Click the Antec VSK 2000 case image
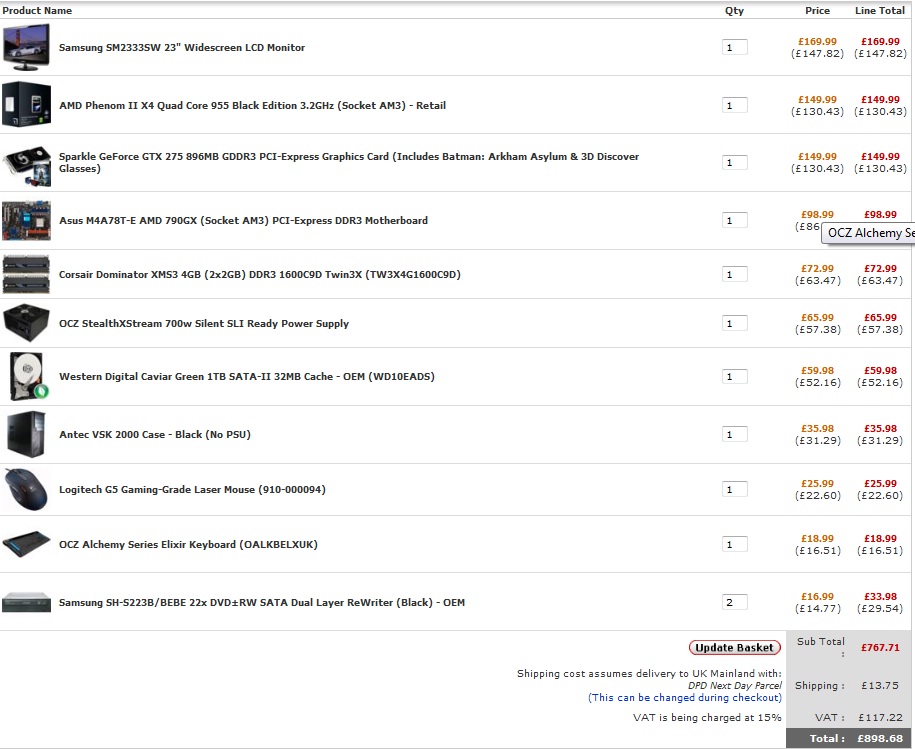Image resolution: width=915 pixels, height=749 pixels. pos(26,434)
